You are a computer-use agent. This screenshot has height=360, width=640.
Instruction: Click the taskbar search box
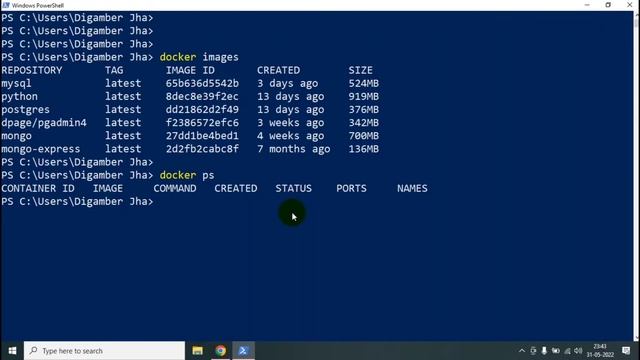[x=104, y=351]
